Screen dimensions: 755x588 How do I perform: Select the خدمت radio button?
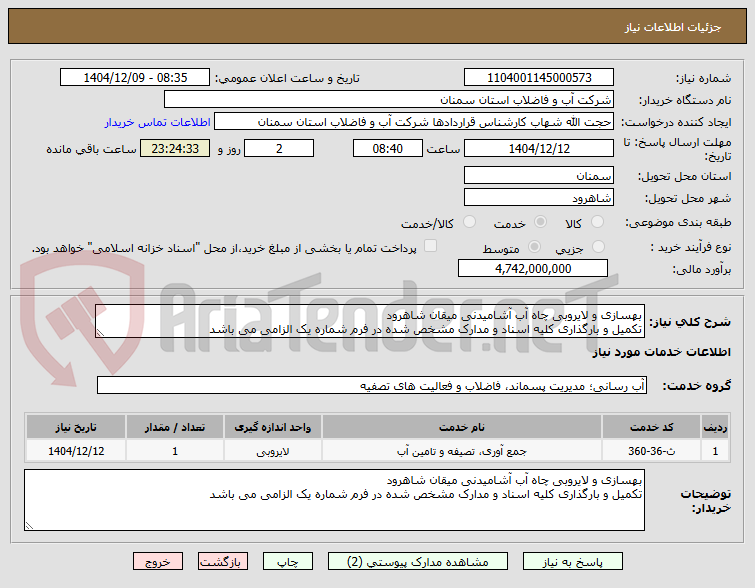pyautogui.click(x=540, y=222)
